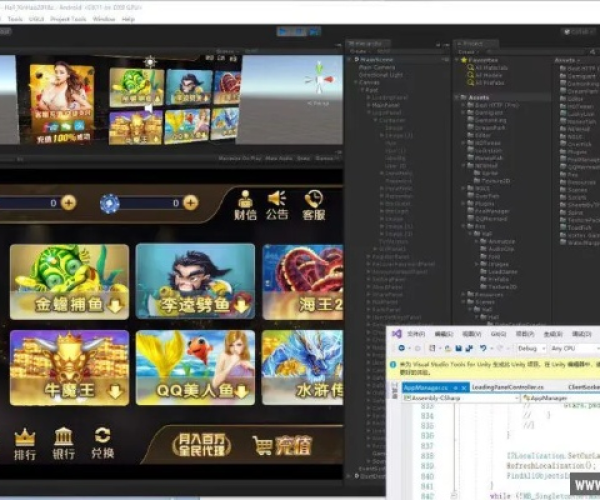Open the 公告 announcement speaker icon
Image resolution: width=600 pixels, height=500 pixels.
(x=277, y=203)
